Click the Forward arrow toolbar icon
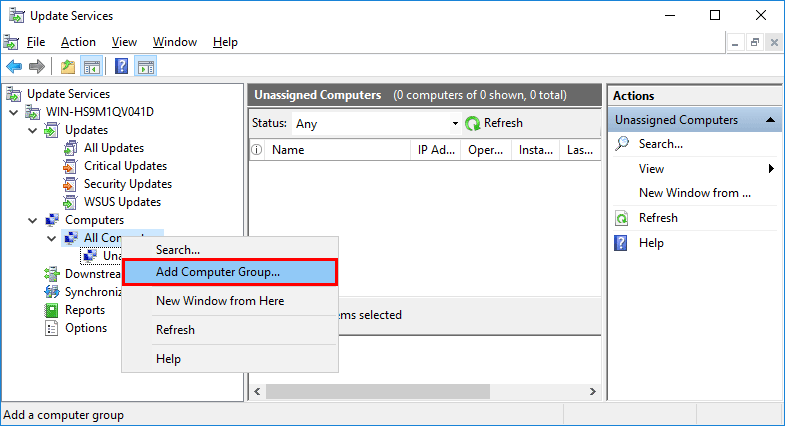Screen dimensions: 785x426 point(37,66)
